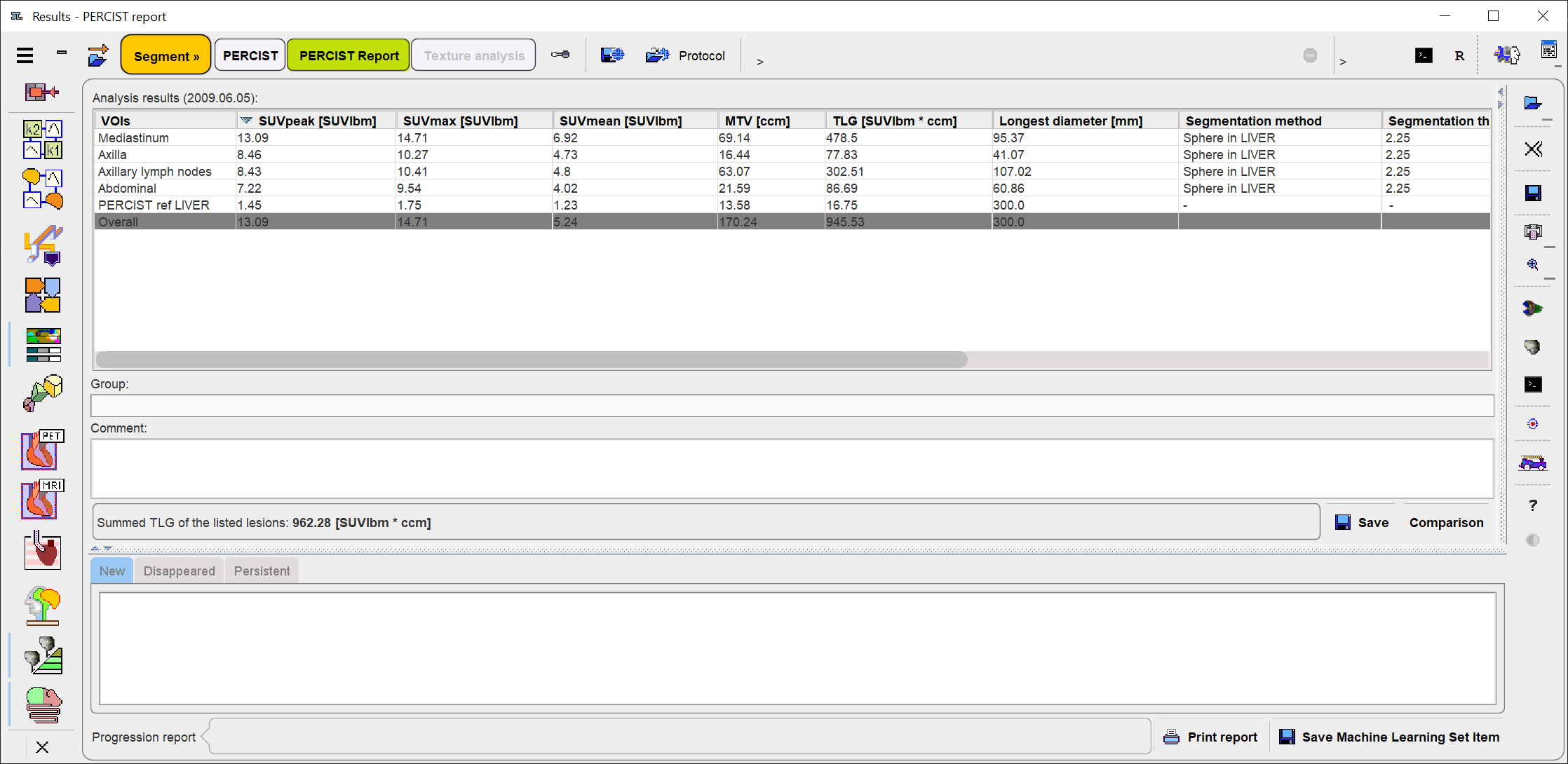Select the Abdominal row

(x=792, y=189)
